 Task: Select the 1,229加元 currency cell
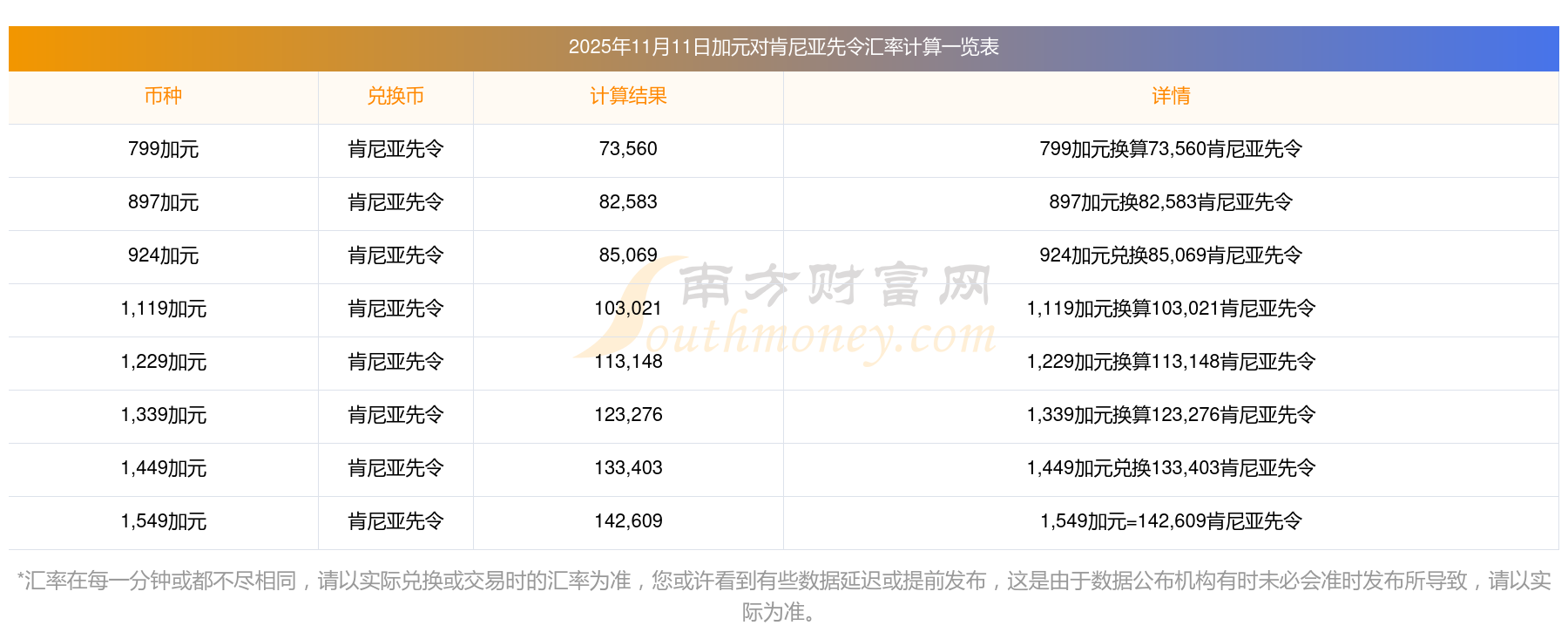tap(163, 362)
